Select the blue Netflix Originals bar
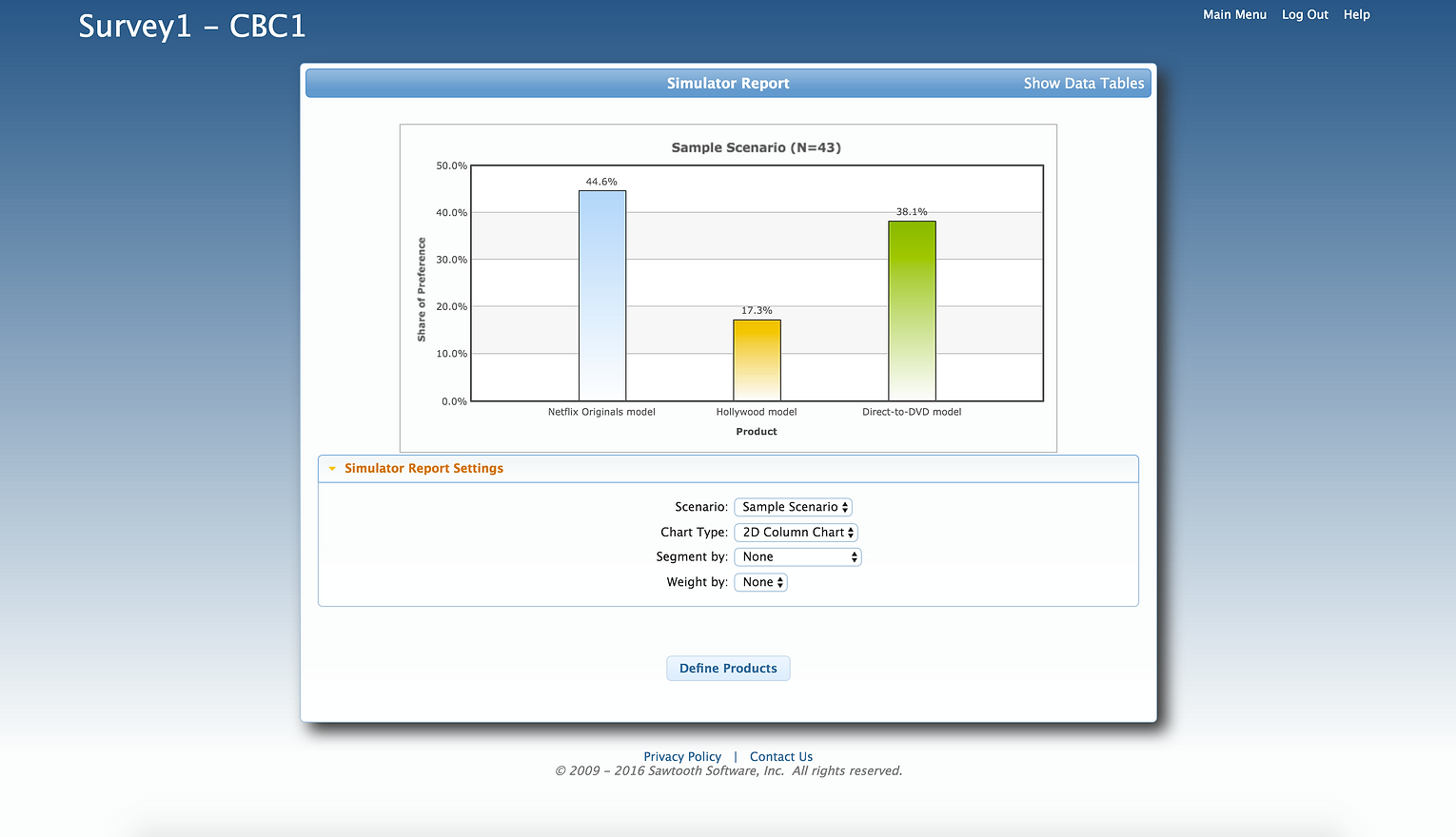 602,296
